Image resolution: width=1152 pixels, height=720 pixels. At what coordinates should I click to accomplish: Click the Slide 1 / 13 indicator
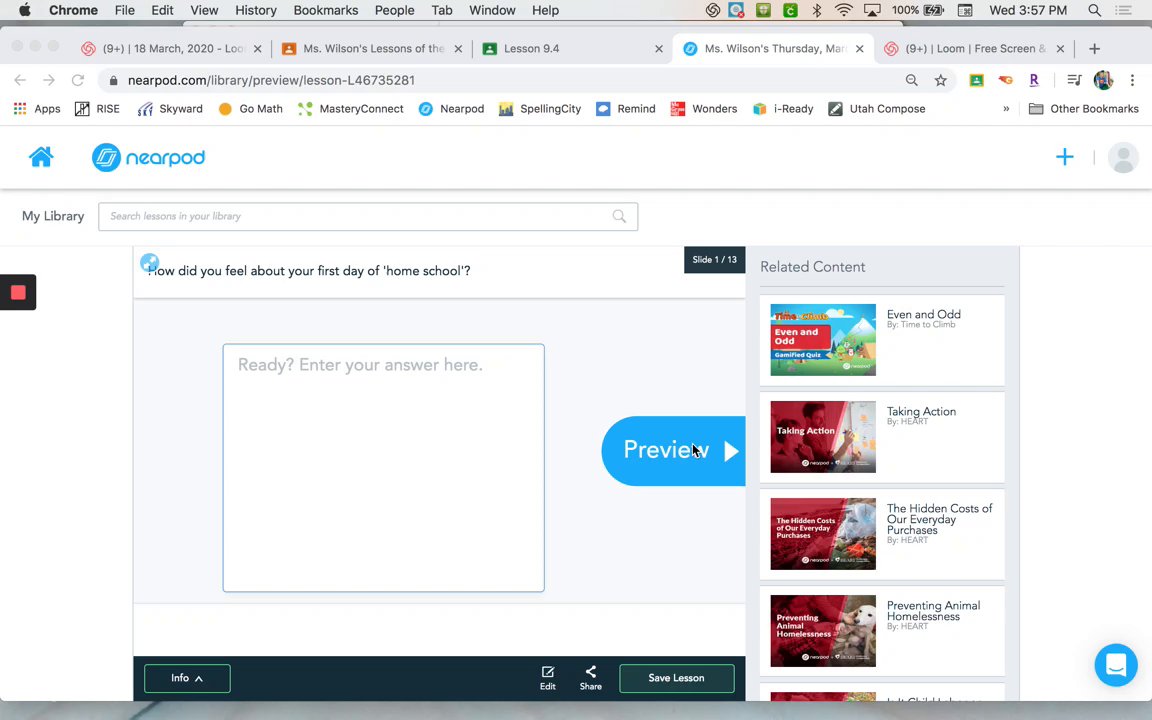(715, 259)
